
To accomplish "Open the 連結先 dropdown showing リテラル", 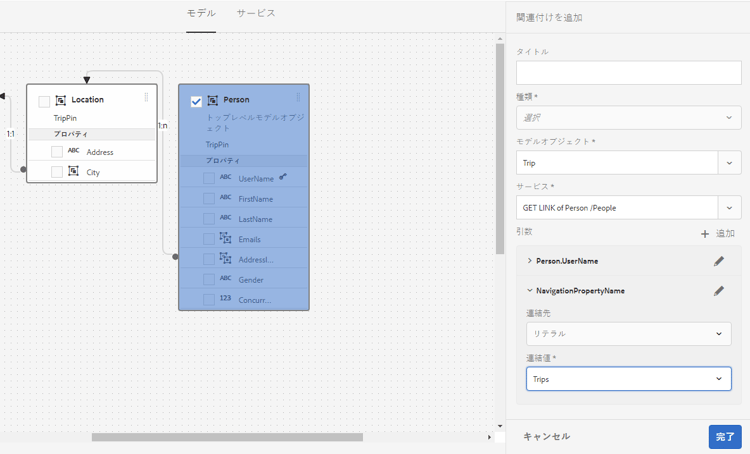I will pos(629,333).
